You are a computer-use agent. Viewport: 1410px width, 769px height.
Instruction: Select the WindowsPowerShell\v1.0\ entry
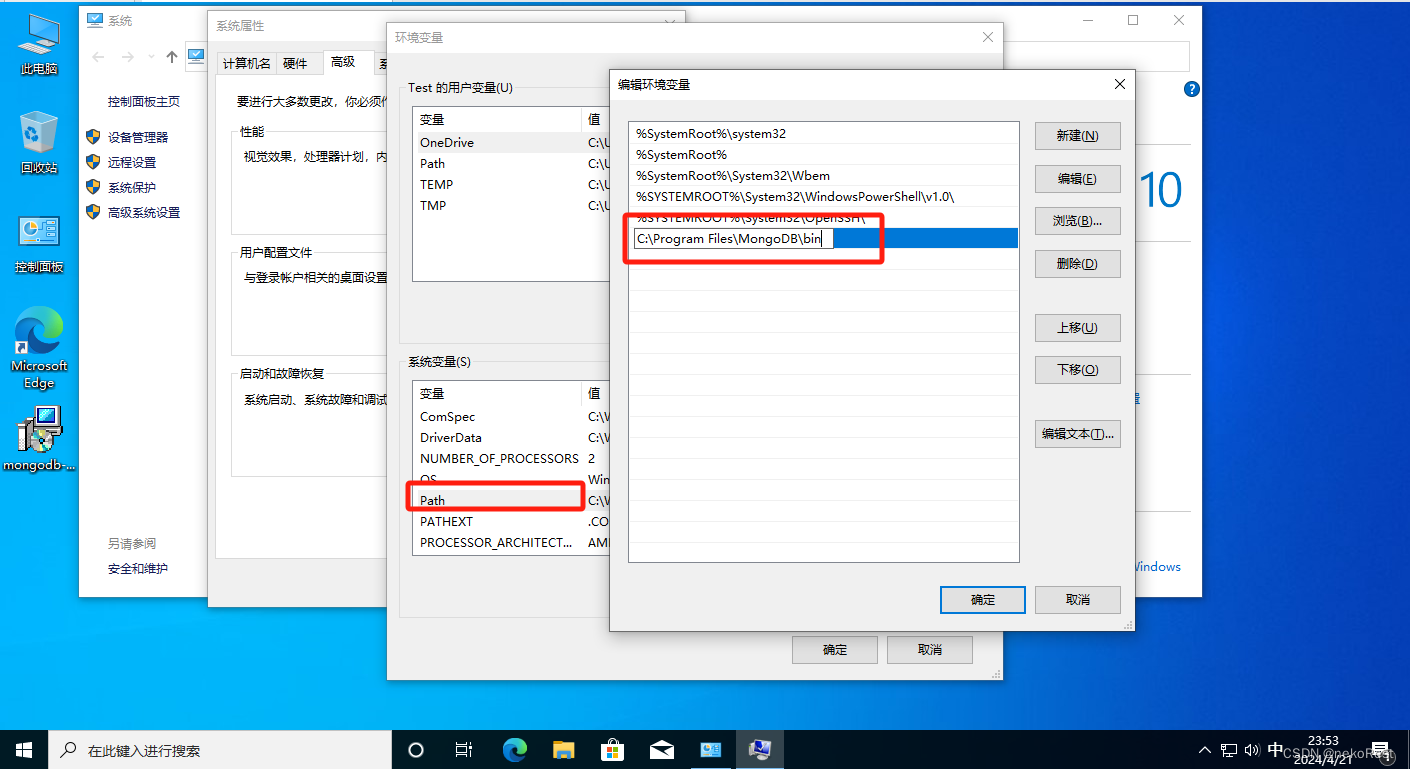[x=823, y=196]
